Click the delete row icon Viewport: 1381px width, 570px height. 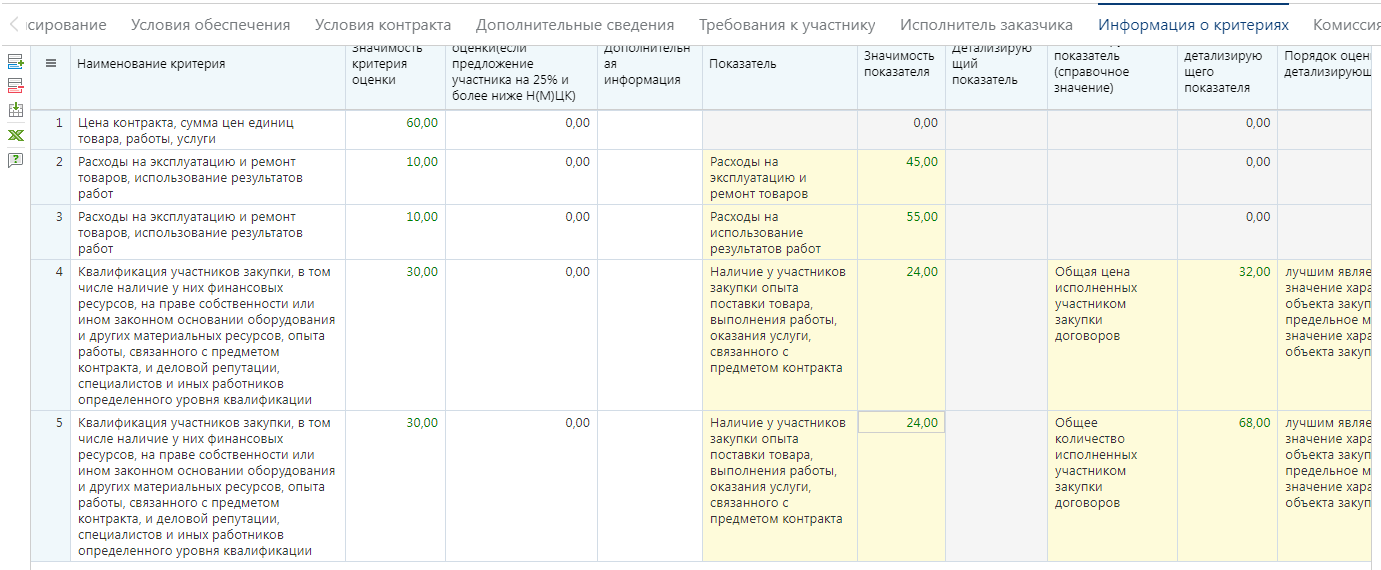[x=15, y=86]
